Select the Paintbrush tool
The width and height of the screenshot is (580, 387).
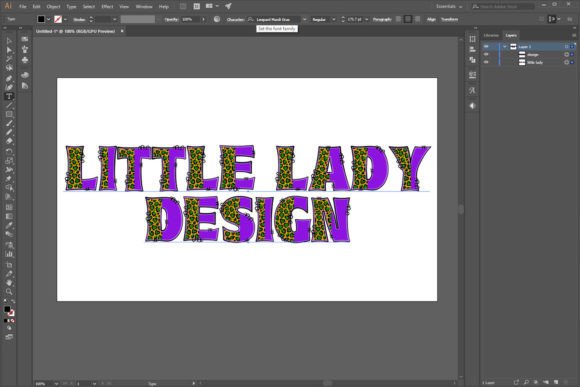(x=9, y=124)
